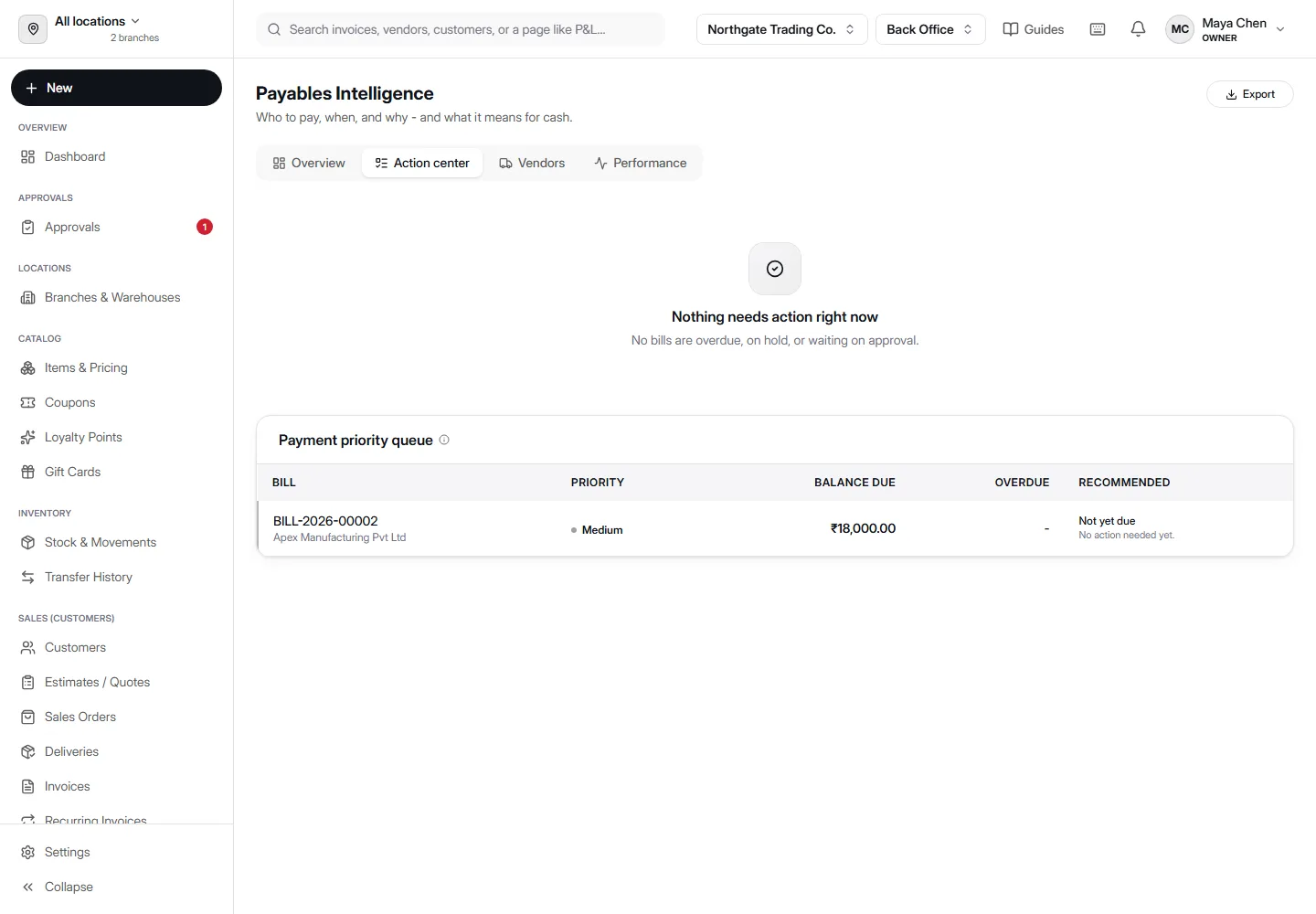The height and width of the screenshot is (914, 1316).
Task: Go to Sales Orders
Action: click(x=116, y=717)
